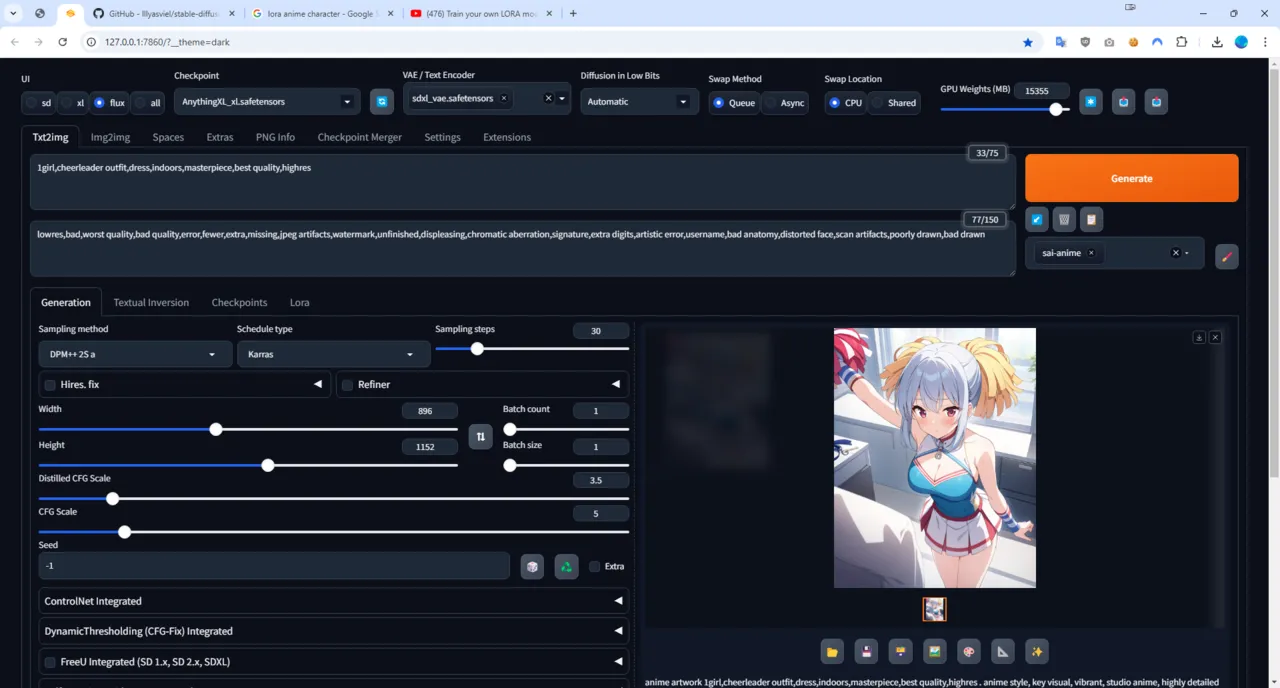The width and height of the screenshot is (1280, 688).
Task: Read last generation parameters arrow icon
Action: click(1037, 219)
